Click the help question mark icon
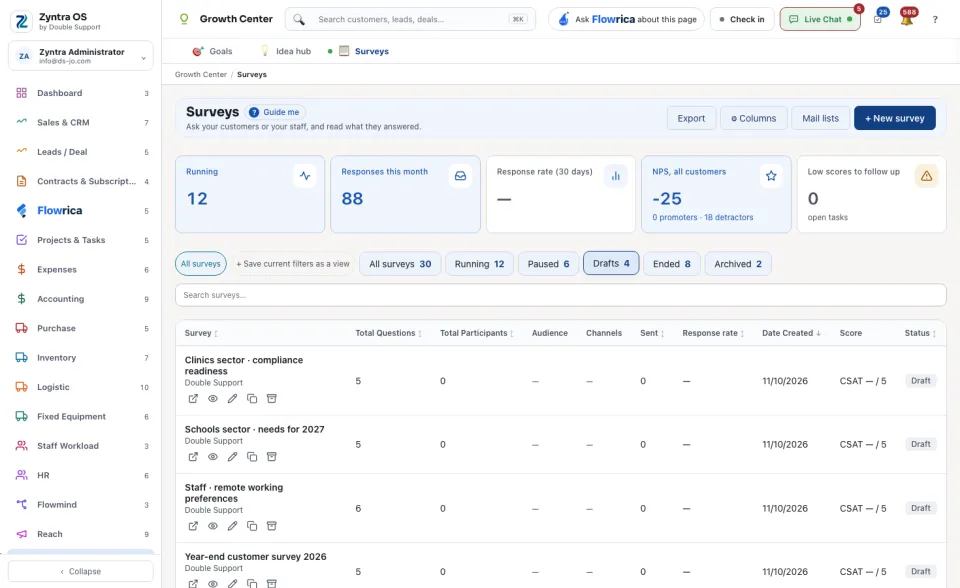960x588 pixels. (x=935, y=20)
